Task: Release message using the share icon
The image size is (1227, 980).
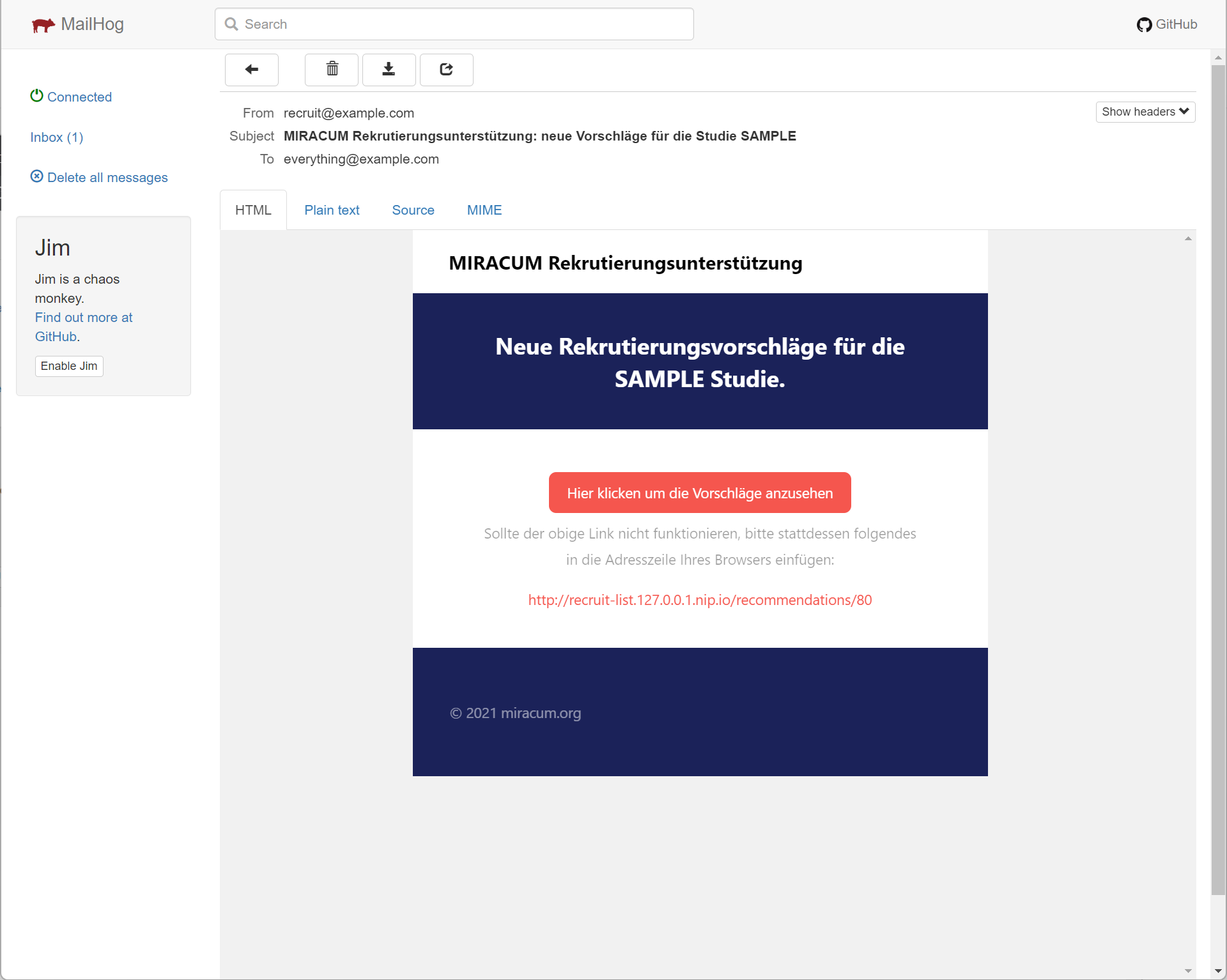Action: tap(446, 70)
